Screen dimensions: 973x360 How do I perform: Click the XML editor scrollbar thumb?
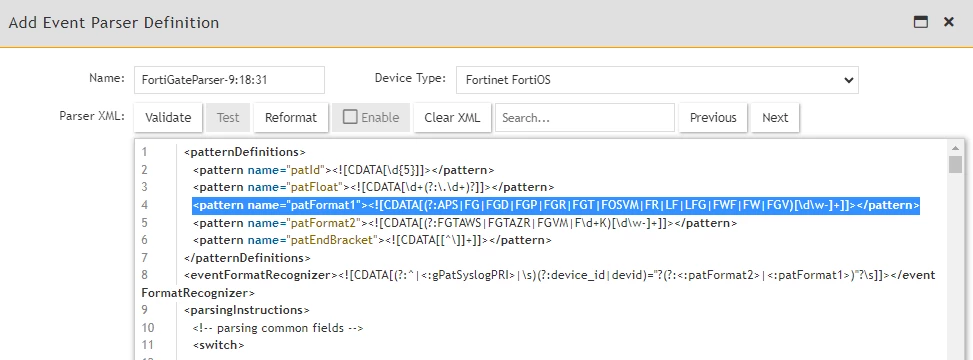(x=955, y=164)
